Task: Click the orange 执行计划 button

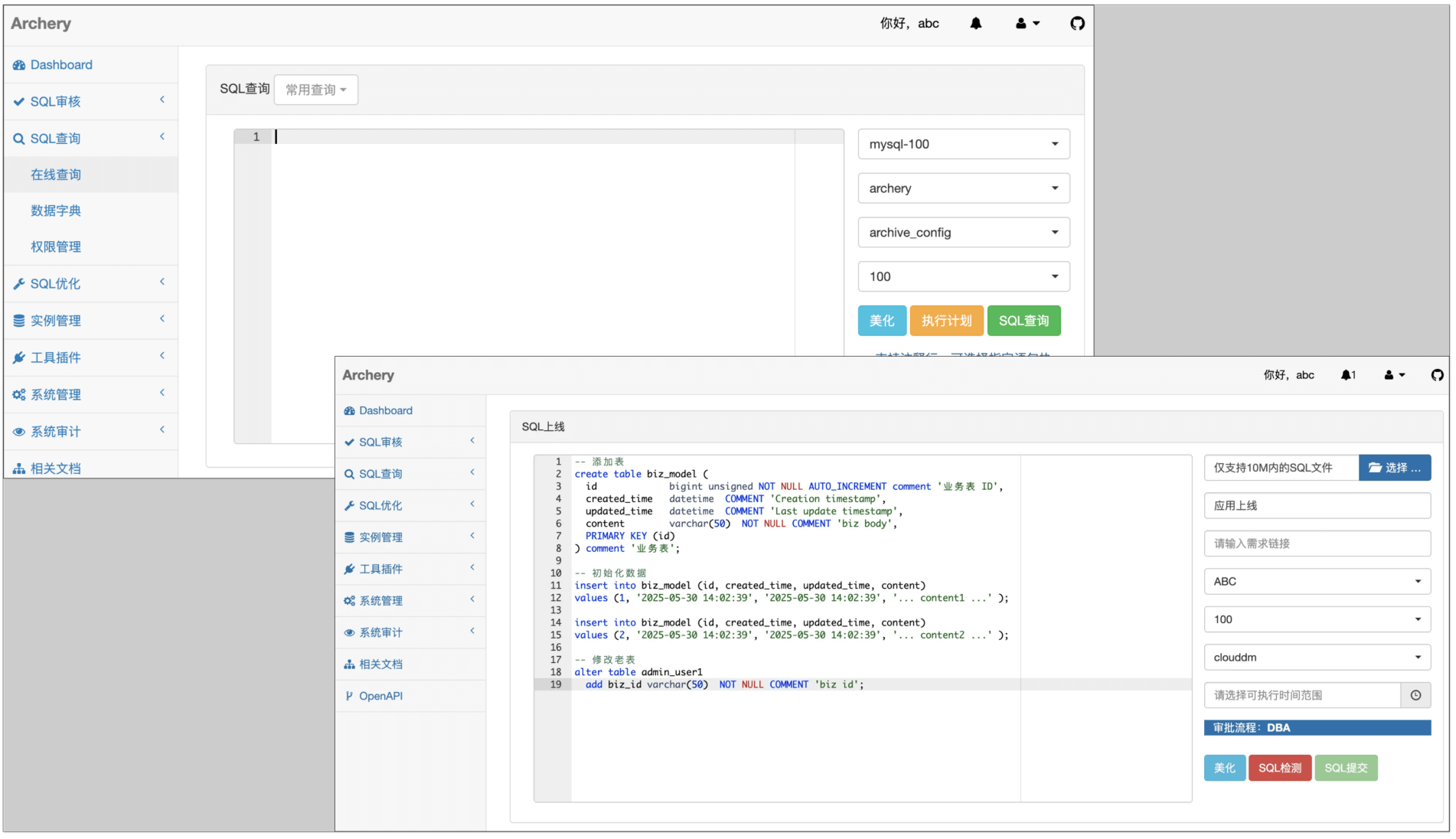Action: [945, 321]
